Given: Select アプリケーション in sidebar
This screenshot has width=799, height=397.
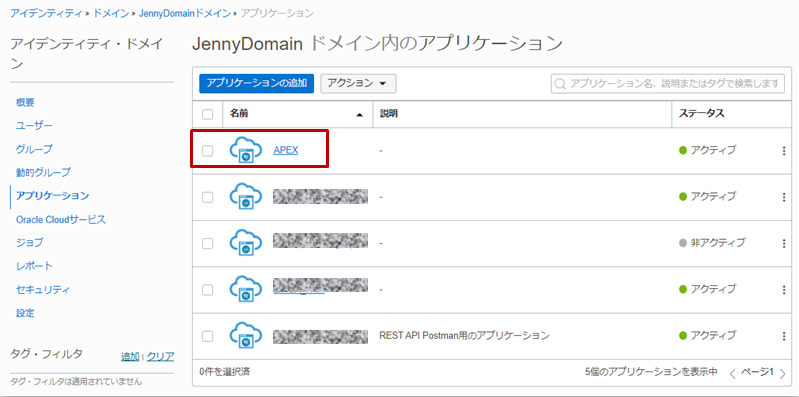Looking at the screenshot, I should click(x=52, y=196).
